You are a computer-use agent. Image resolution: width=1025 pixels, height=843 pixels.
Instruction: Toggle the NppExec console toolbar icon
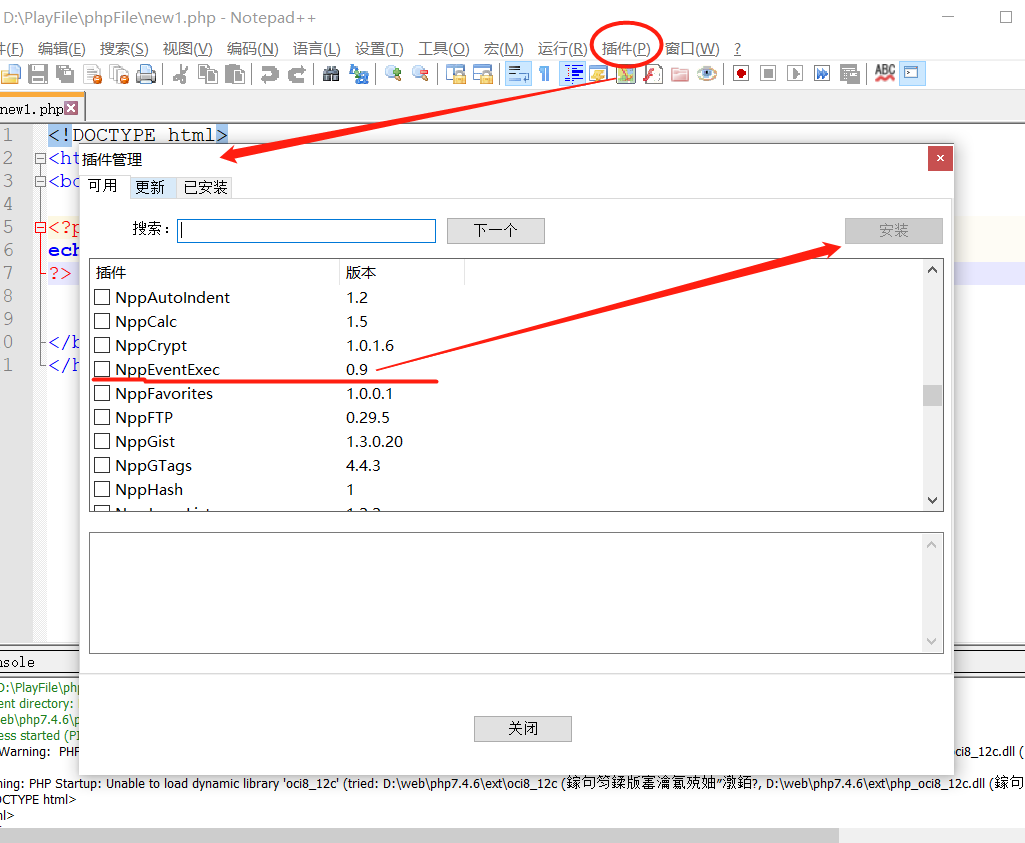point(911,73)
